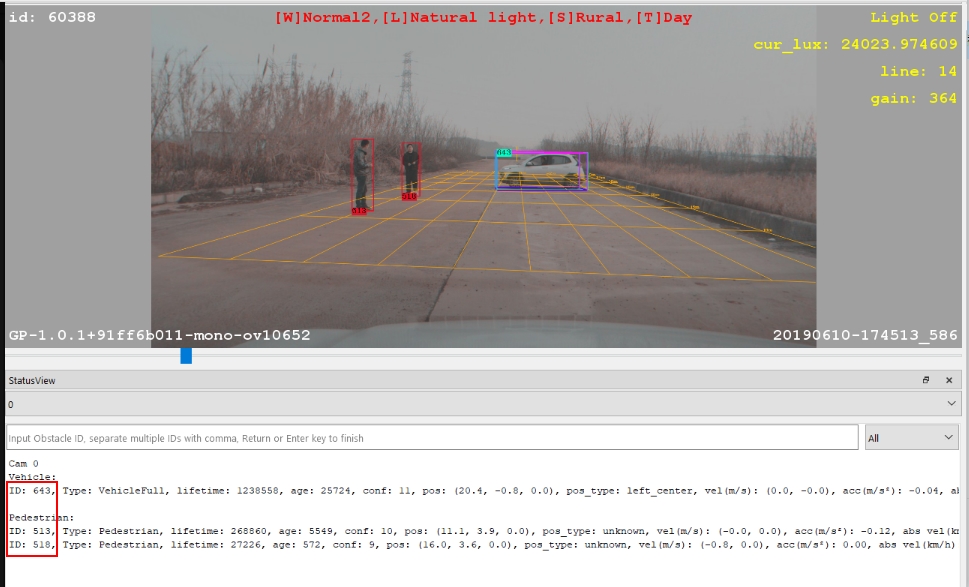The height and width of the screenshot is (587, 969).
Task: Select pedestrian 513 bounding box in video
Action: 362,175
